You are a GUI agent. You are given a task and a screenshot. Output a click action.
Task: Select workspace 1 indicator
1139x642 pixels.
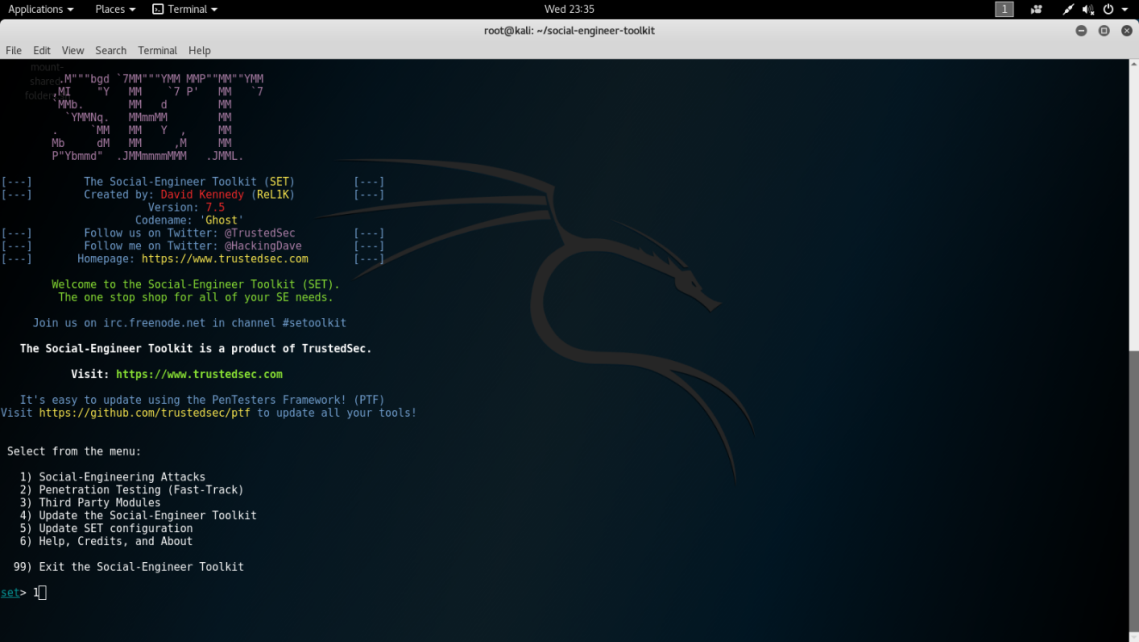click(1004, 9)
